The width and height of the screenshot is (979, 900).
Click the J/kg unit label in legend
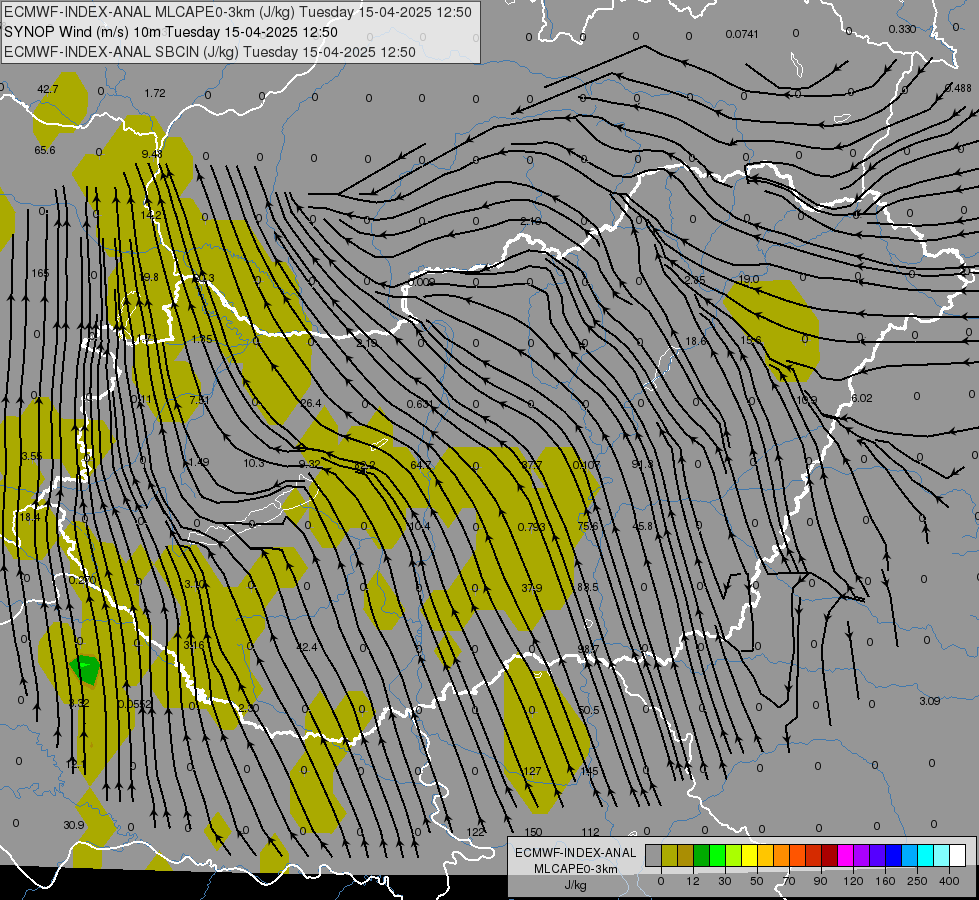pyautogui.click(x=575, y=885)
